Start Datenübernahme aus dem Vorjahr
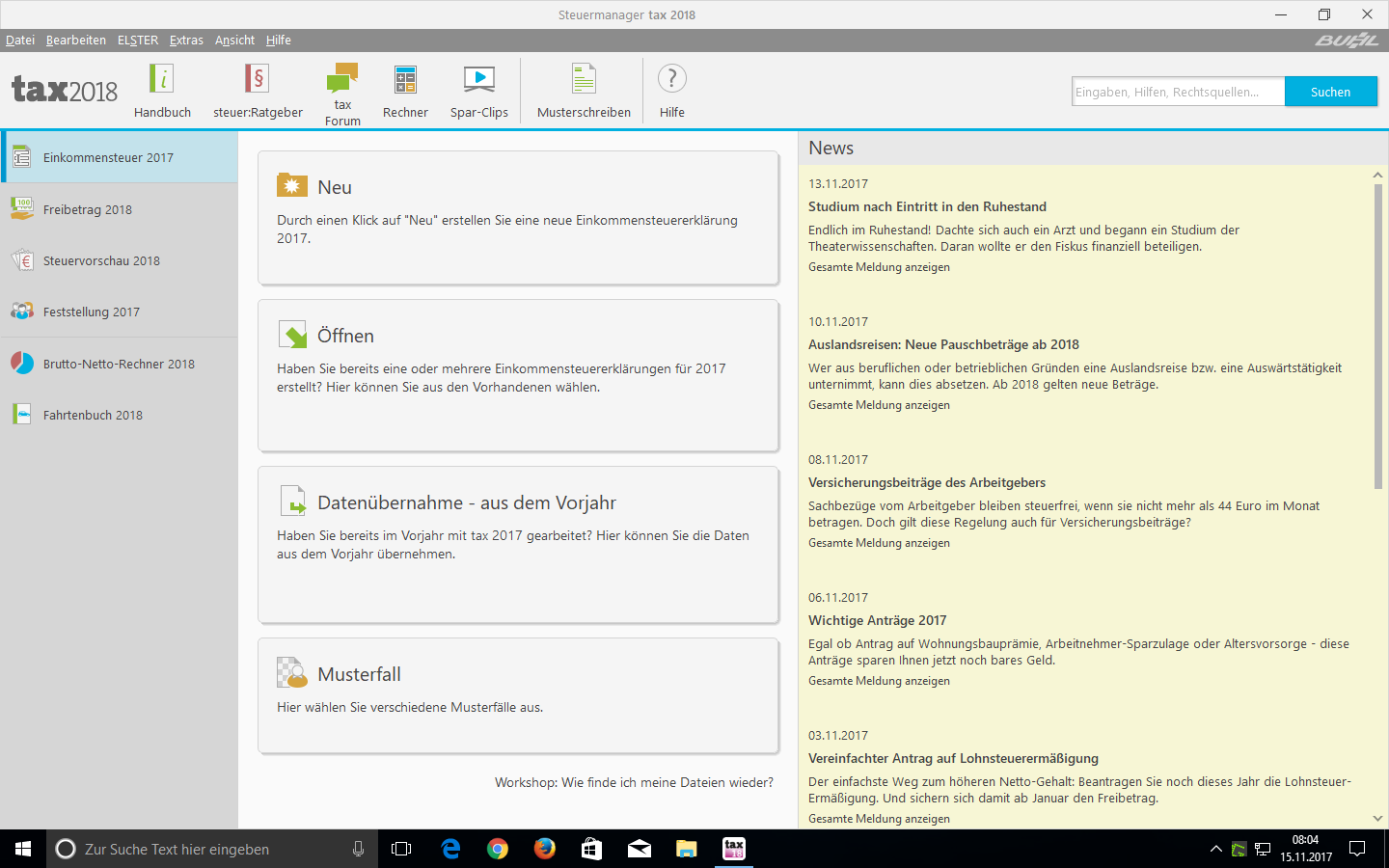This screenshot has width=1389, height=868. [518, 545]
